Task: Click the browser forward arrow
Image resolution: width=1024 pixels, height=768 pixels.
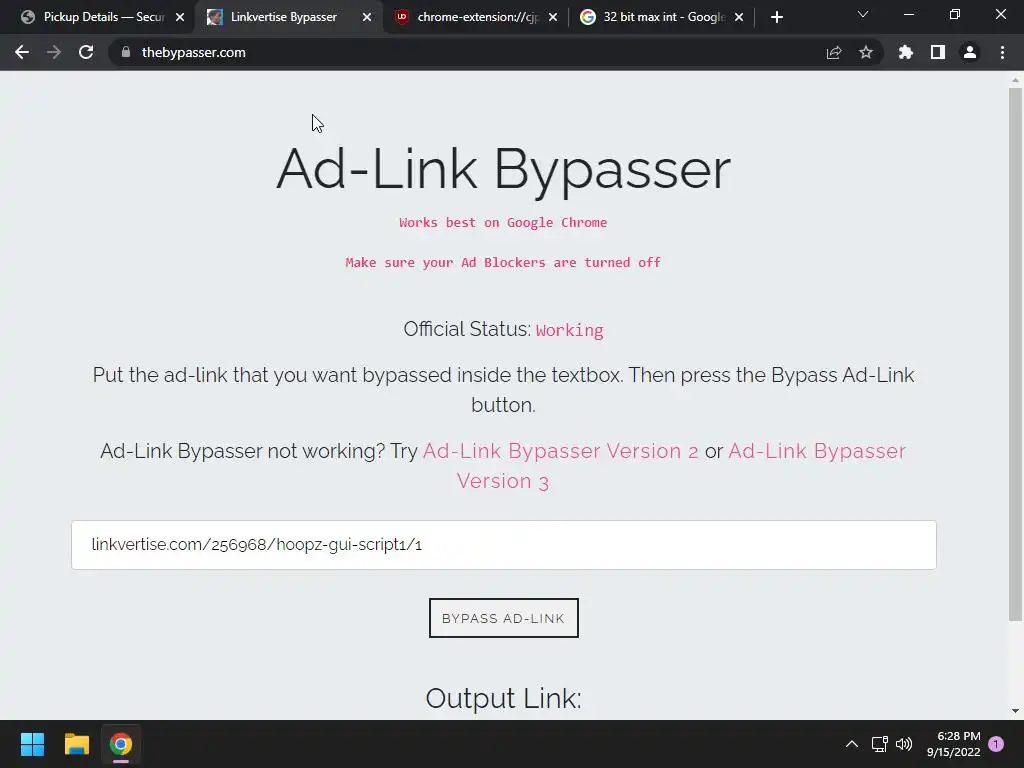Action: (54, 52)
